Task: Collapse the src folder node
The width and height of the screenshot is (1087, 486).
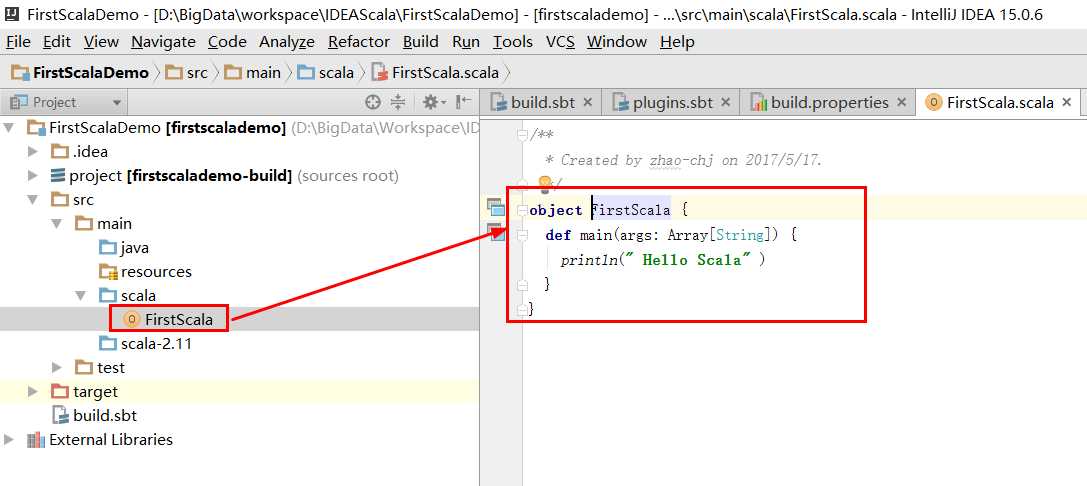Action: click(33, 200)
